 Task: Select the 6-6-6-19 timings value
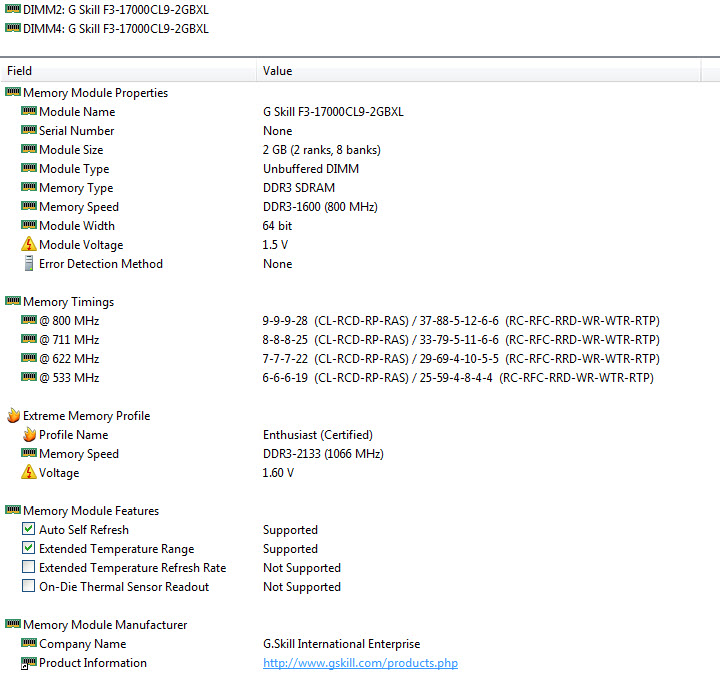pyautogui.click(x=458, y=378)
